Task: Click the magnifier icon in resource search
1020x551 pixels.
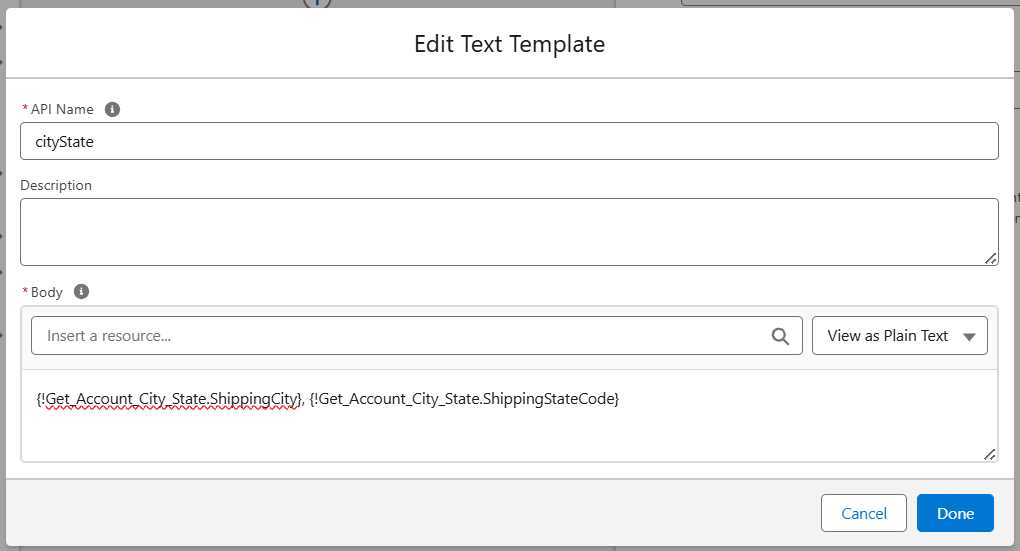Action: [780, 336]
